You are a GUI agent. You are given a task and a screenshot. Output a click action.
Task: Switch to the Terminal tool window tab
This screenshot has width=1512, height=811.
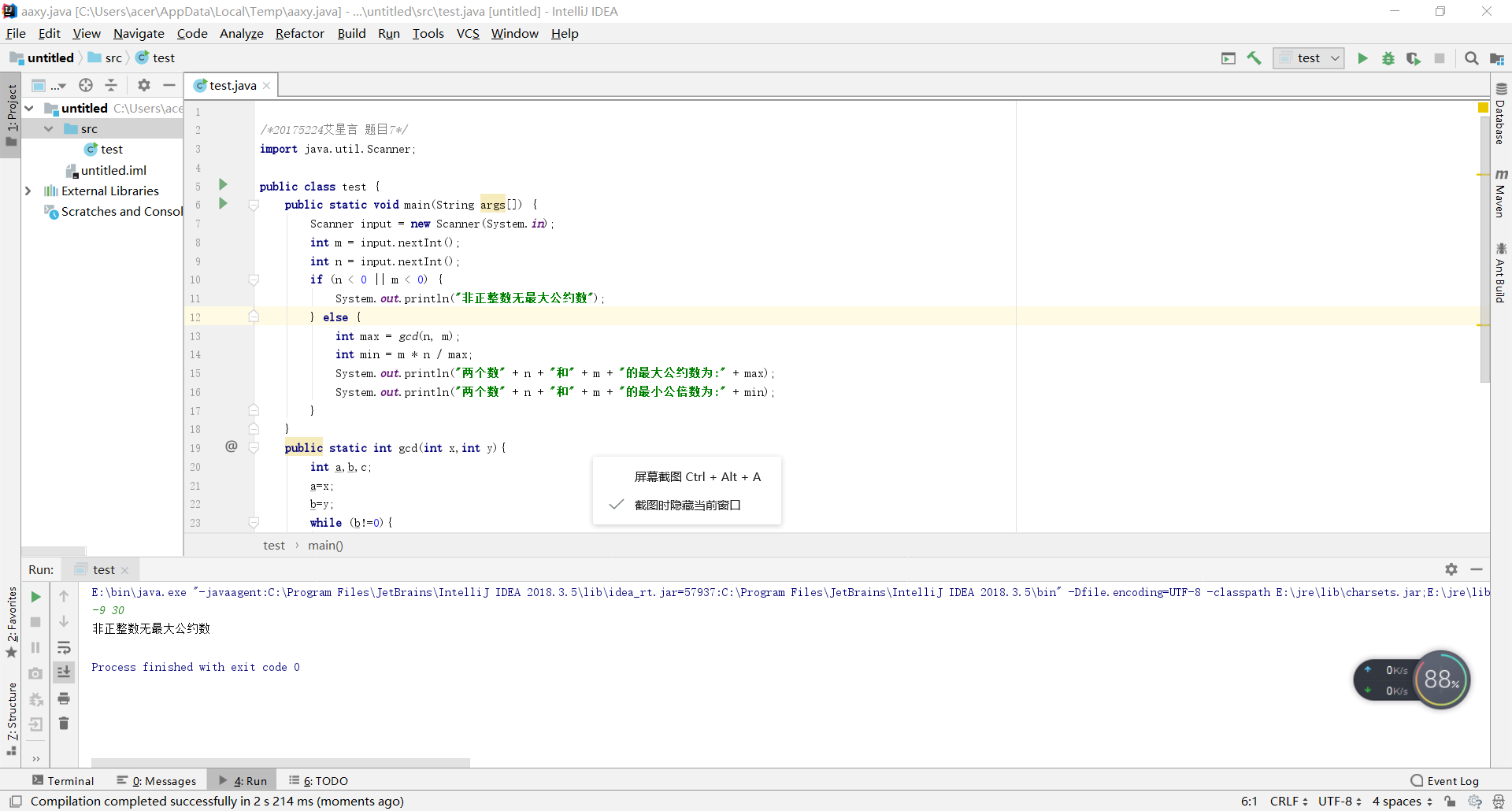63,781
